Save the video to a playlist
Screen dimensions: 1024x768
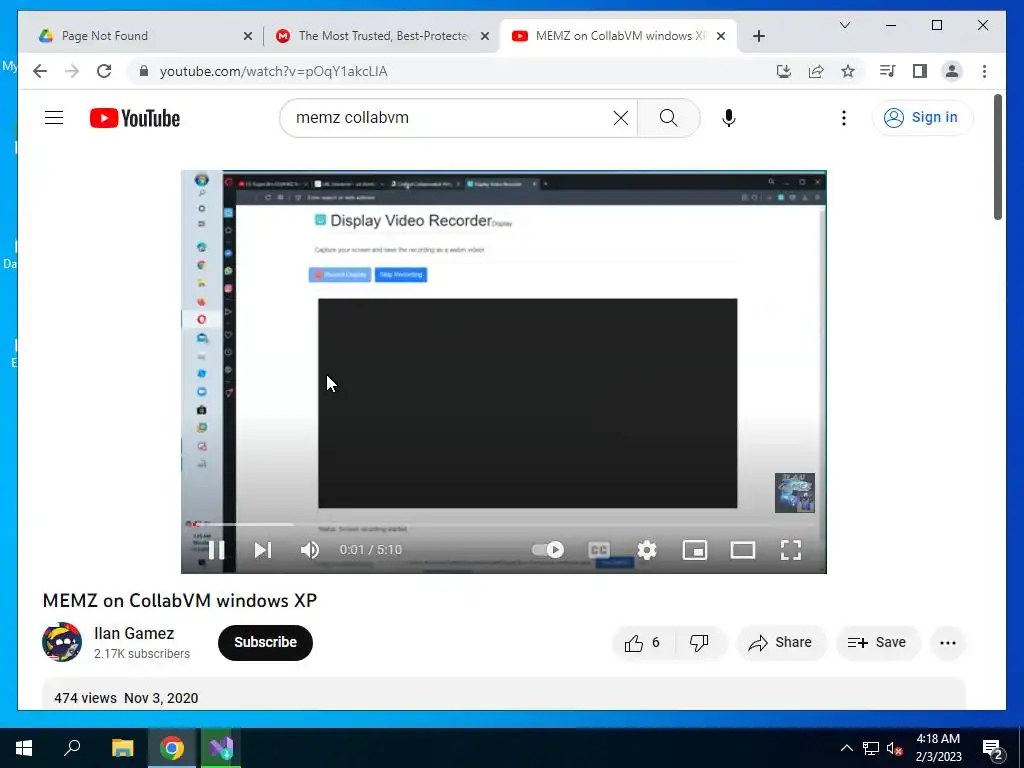point(878,643)
